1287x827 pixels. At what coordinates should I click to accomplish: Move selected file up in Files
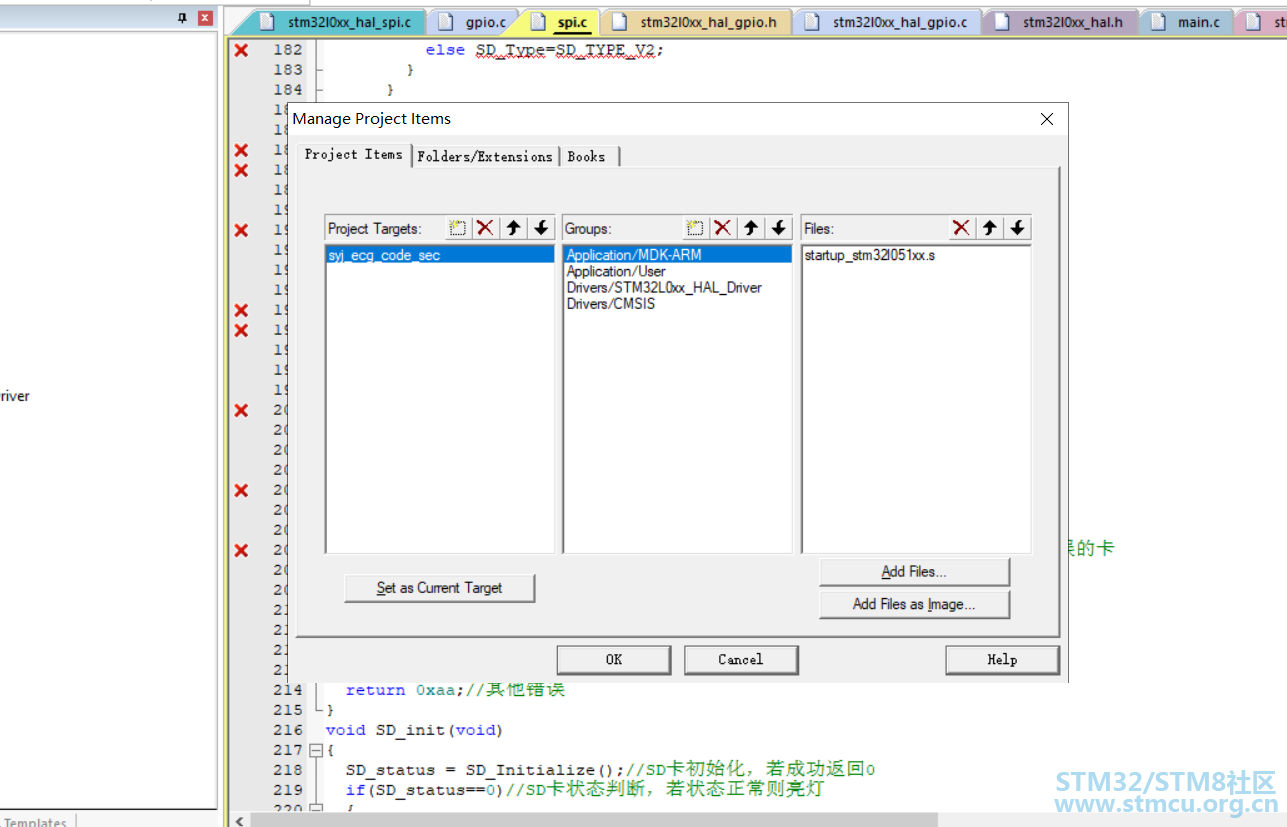(989, 228)
